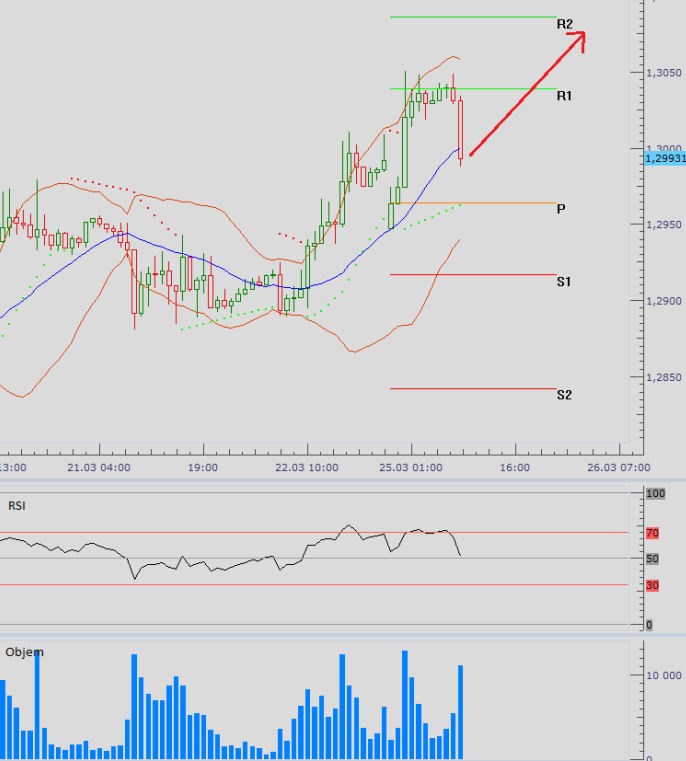Click the 22.03 10:00 time label
Viewport: 686px width, 761px height.
pos(307,467)
